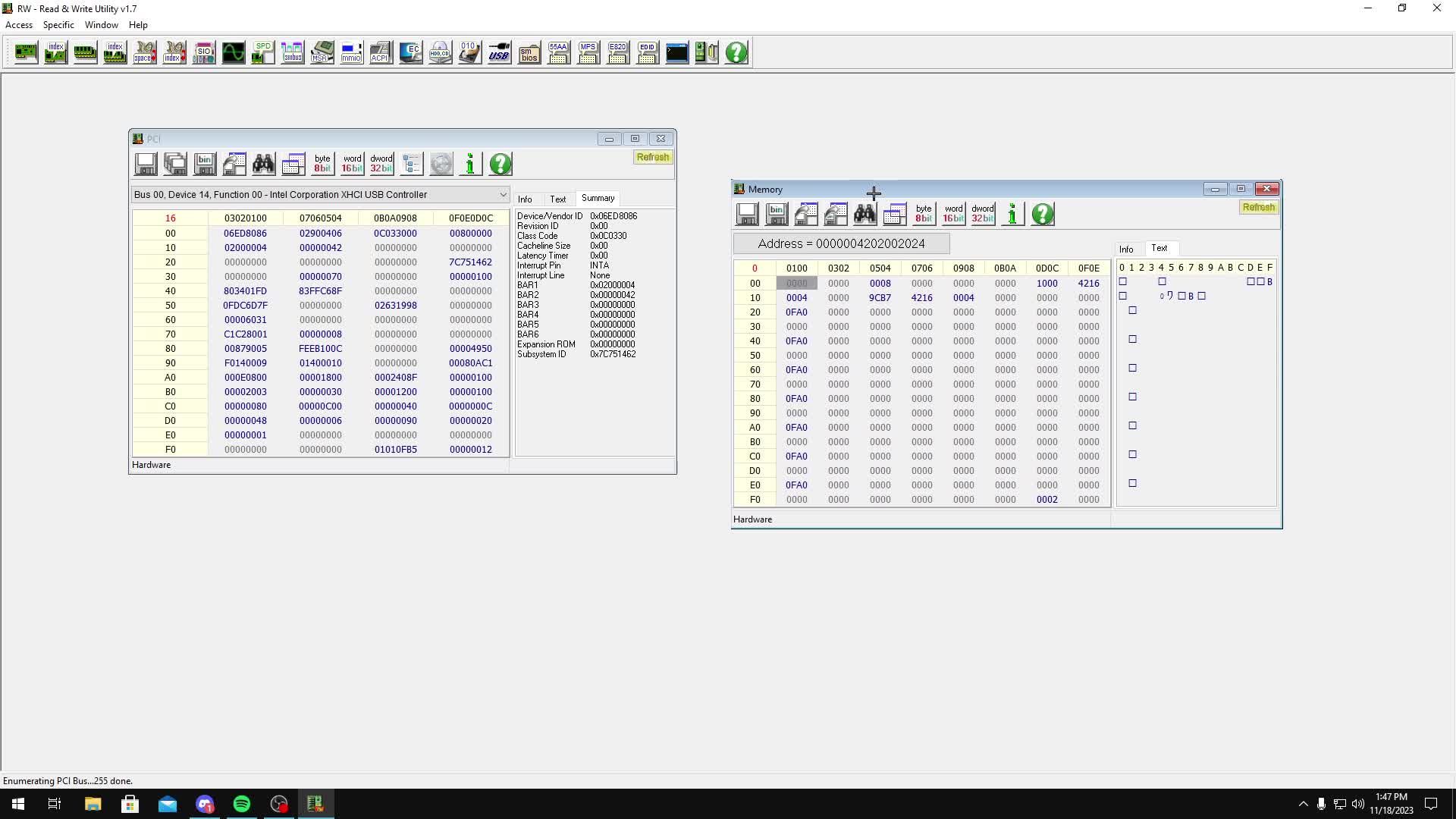The width and height of the screenshot is (1456, 819).
Task: Open Mail app from taskbar
Action: point(168,804)
